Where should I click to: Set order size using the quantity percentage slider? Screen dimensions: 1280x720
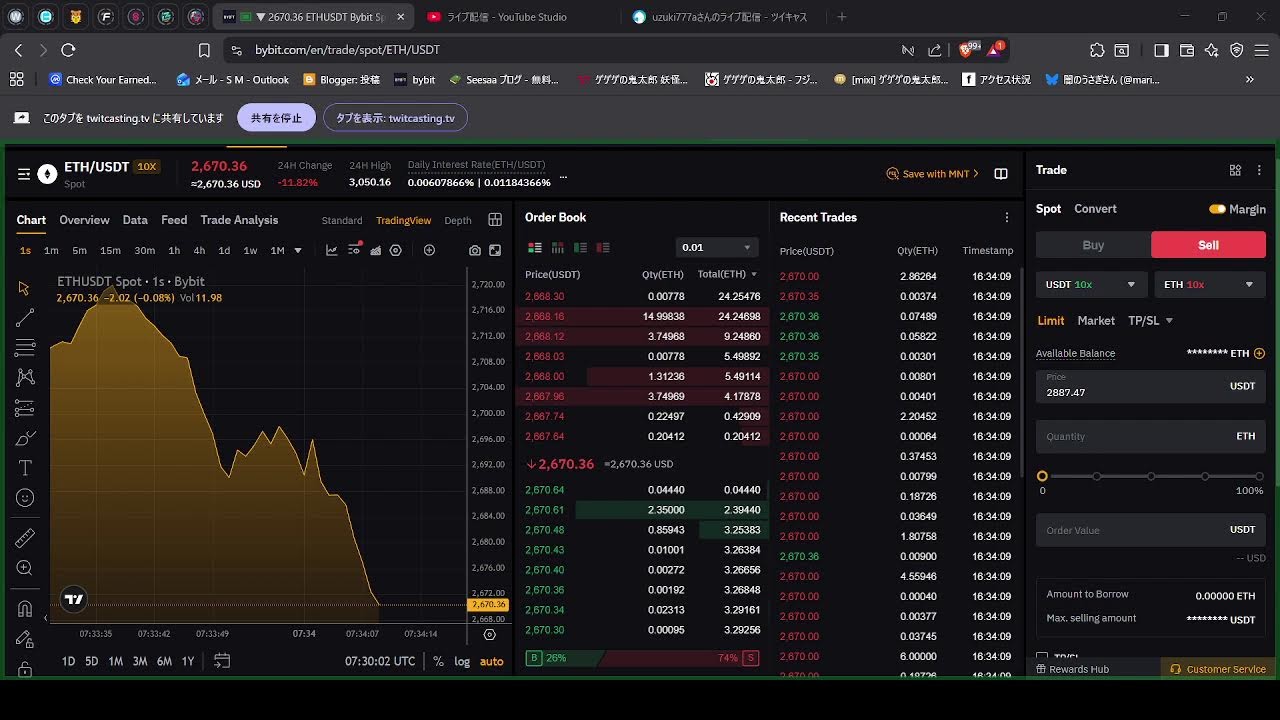click(x=1150, y=477)
